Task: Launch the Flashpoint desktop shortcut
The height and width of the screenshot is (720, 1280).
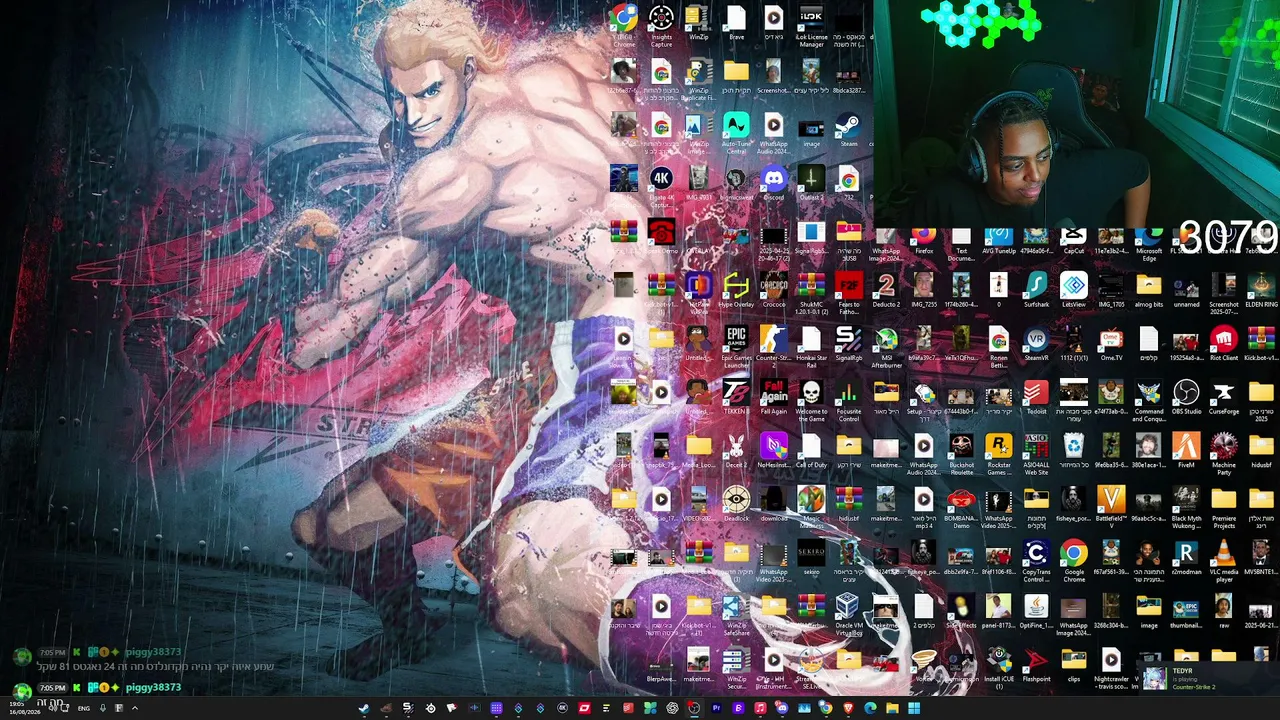Action: click(1036, 665)
